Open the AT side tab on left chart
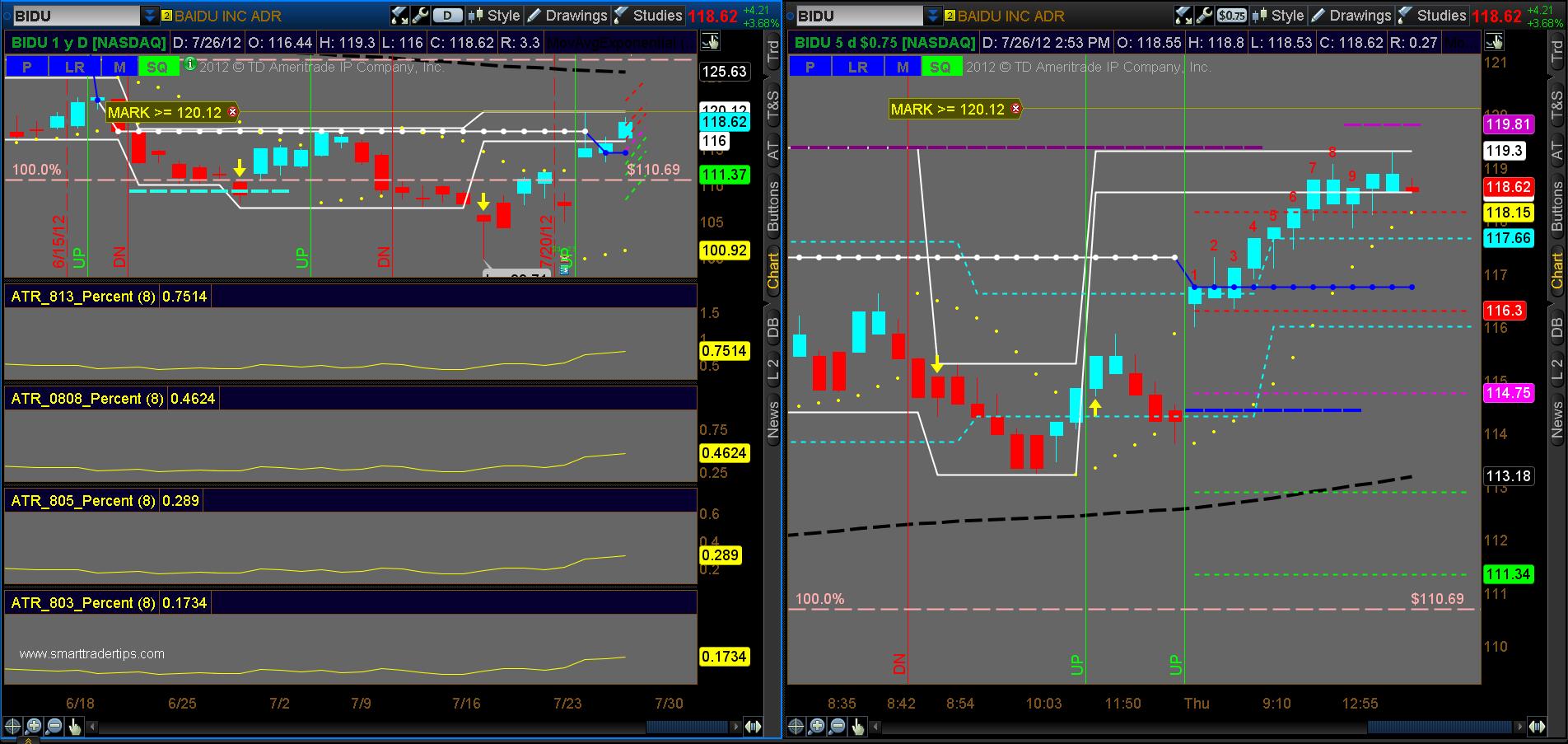This screenshot has height=744, width=1568. [773, 151]
